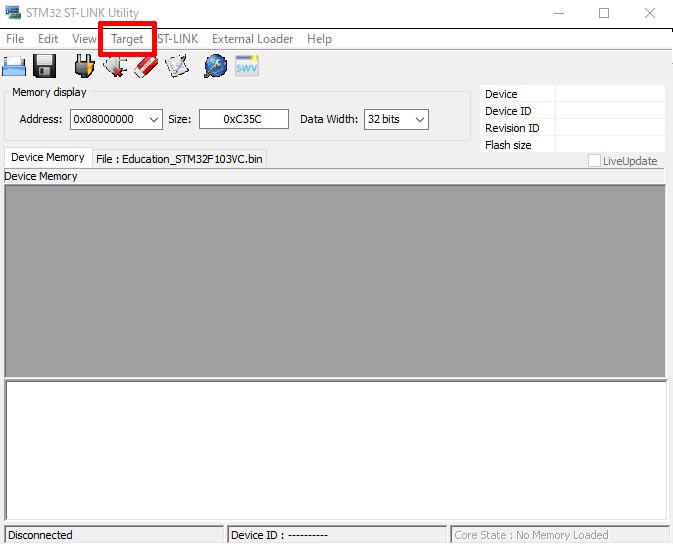The width and height of the screenshot is (673, 544).
Task: Open the Help menu
Action: coord(319,39)
